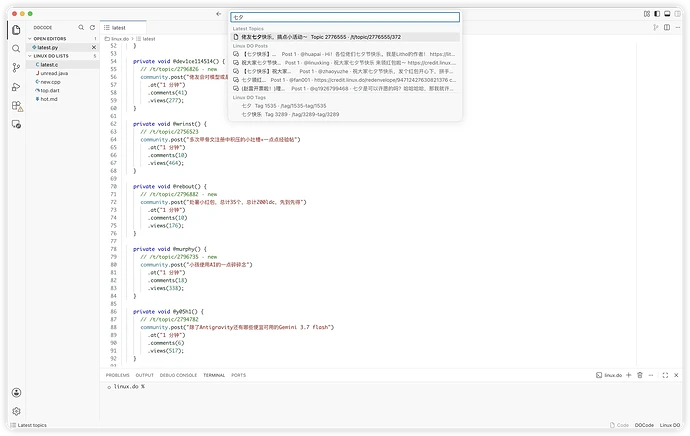Screen dimensions: 690x436
Task: Select new.cpp in Linux DO Lists
Action: (x=62, y=82)
